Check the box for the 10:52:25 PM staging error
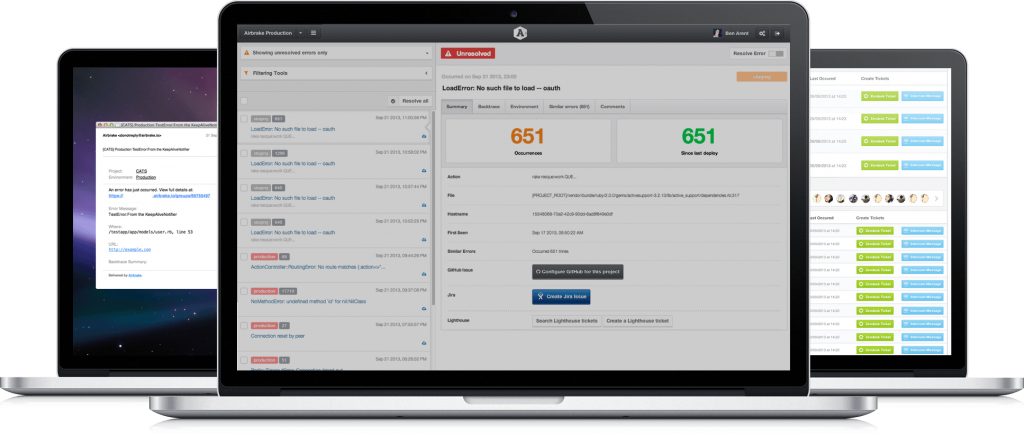The width and height of the screenshot is (1024, 435). click(x=244, y=222)
